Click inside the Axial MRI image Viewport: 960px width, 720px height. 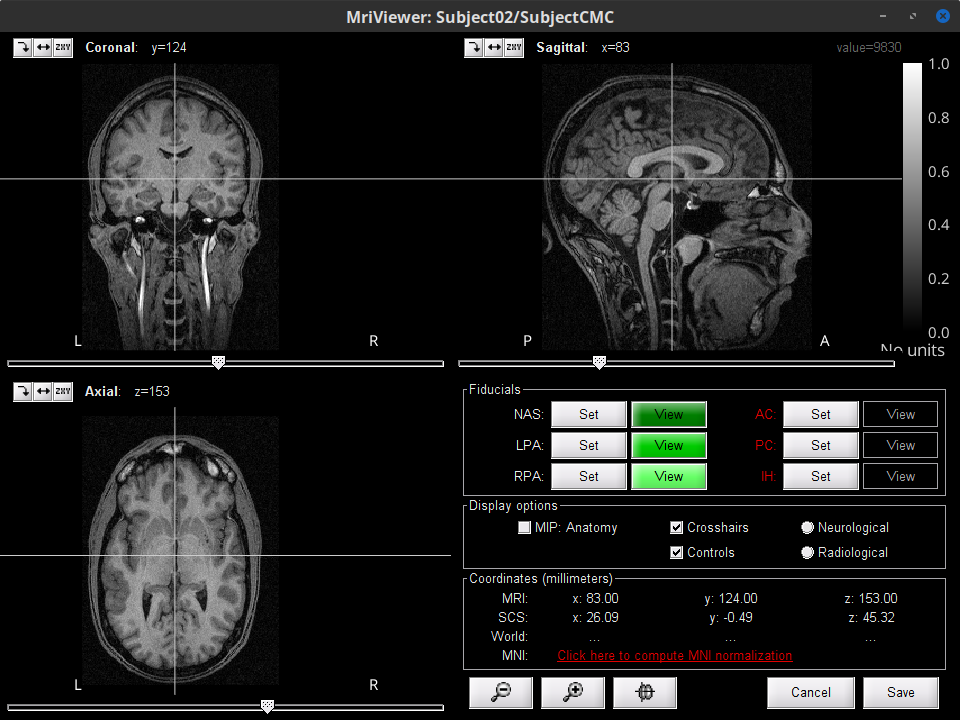(181, 551)
